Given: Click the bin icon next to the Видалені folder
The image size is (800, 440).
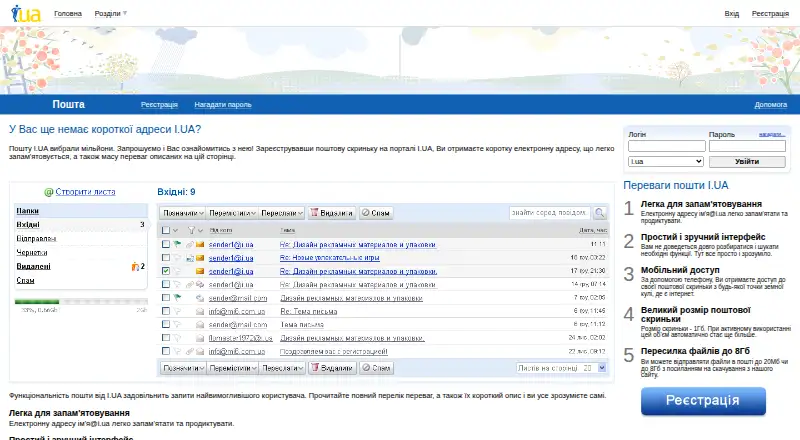Looking at the screenshot, I should click(135, 266).
